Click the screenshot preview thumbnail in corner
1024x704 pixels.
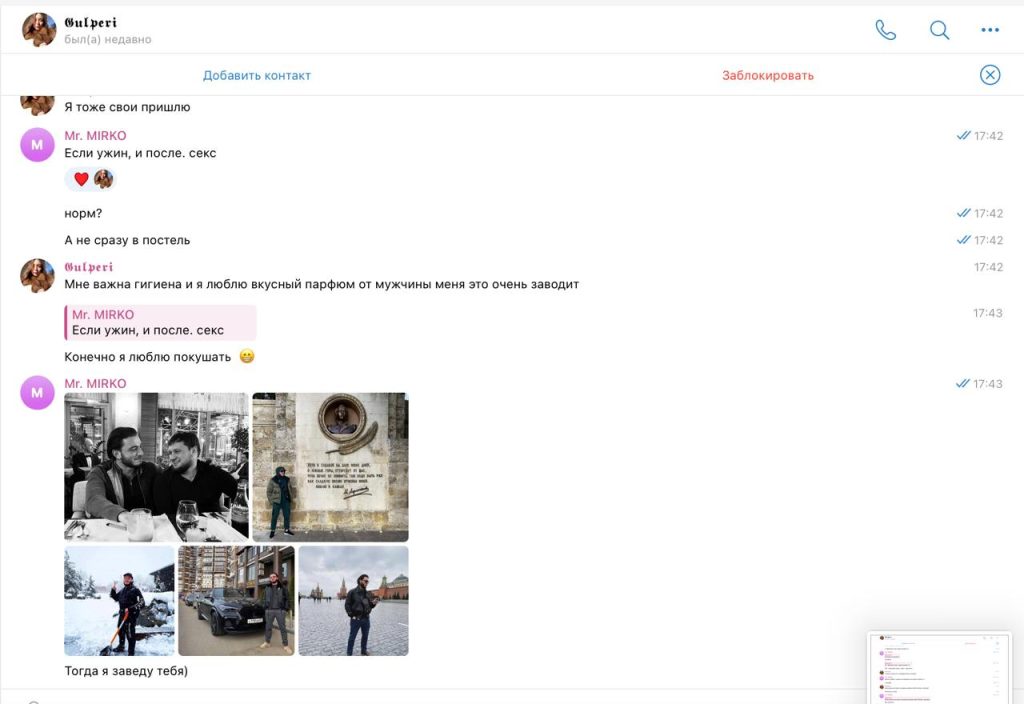click(x=940, y=667)
